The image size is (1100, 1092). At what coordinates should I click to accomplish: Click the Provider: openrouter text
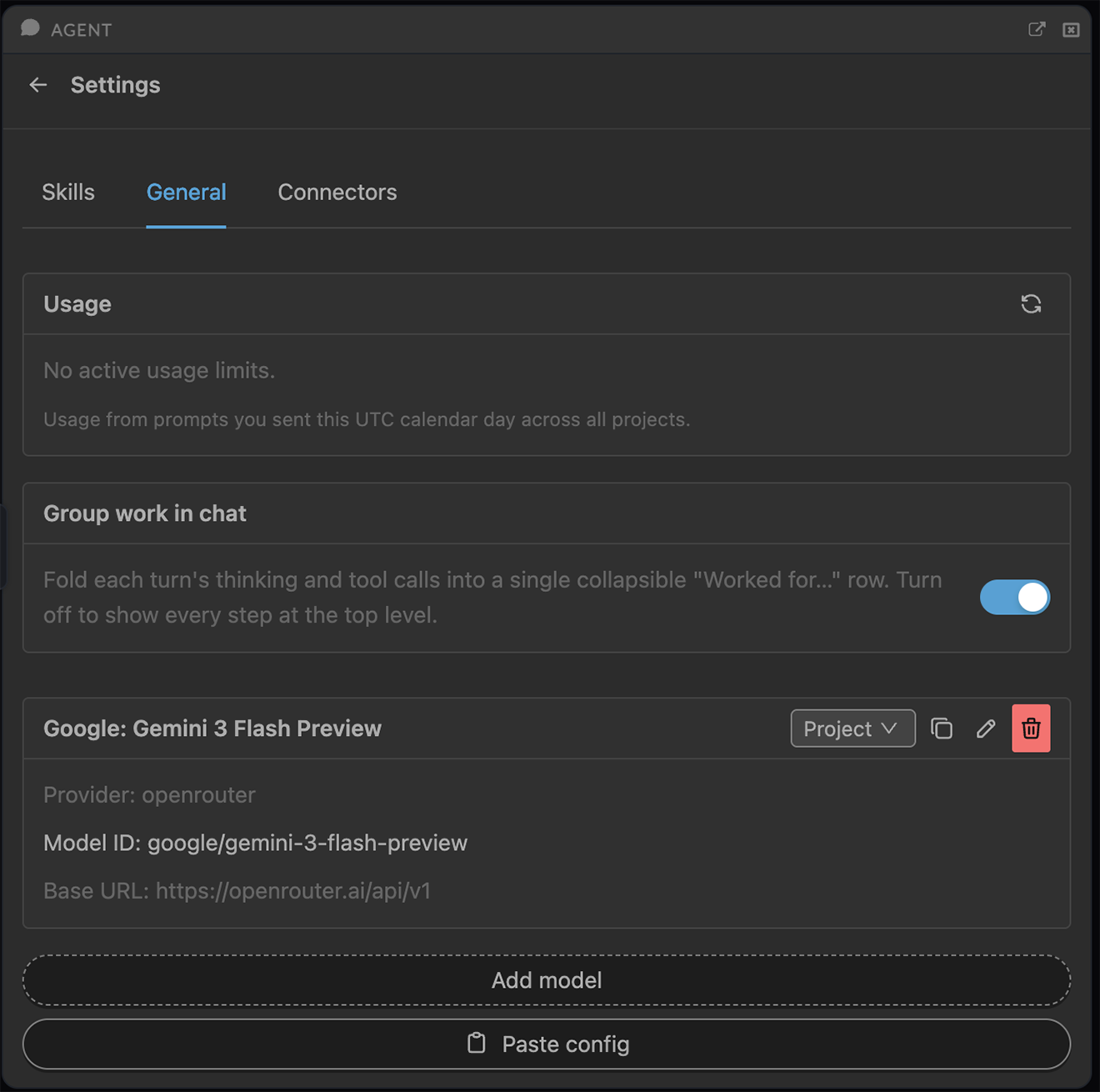[x=149, y=795]
